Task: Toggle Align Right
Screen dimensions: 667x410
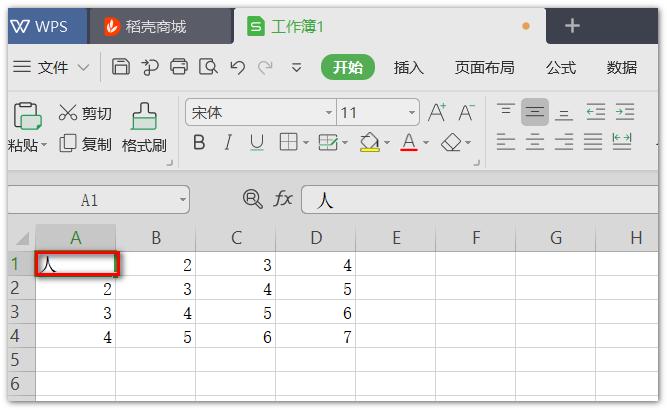Action: click(564, 142)
